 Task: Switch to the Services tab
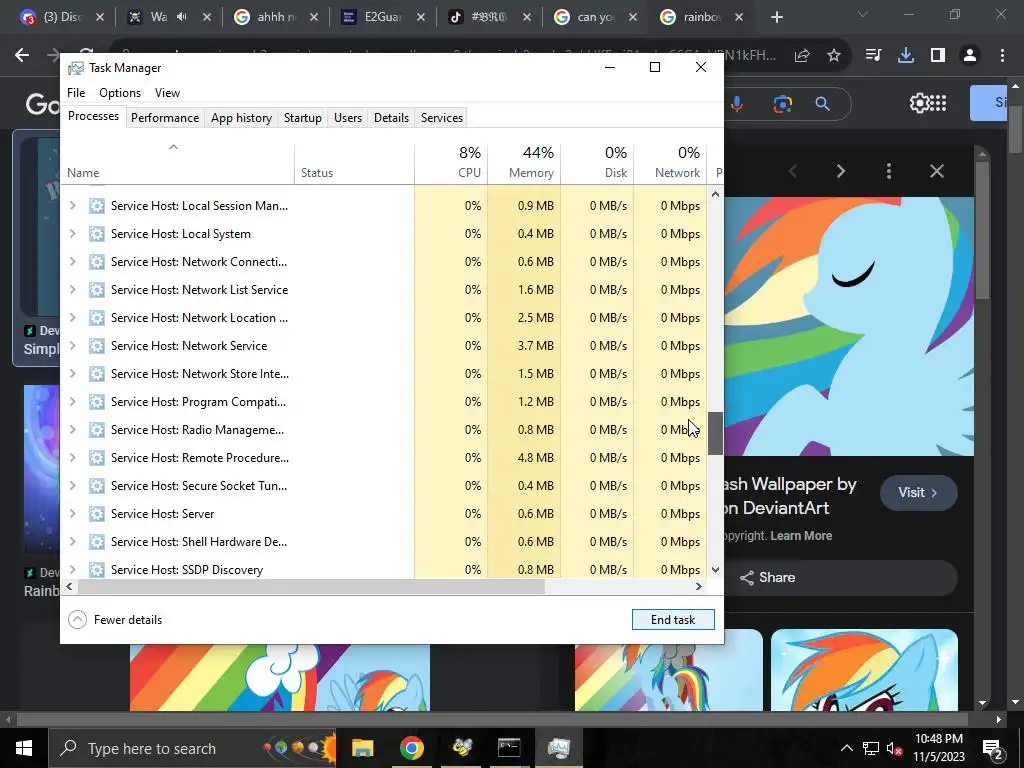tap(441, 118)
